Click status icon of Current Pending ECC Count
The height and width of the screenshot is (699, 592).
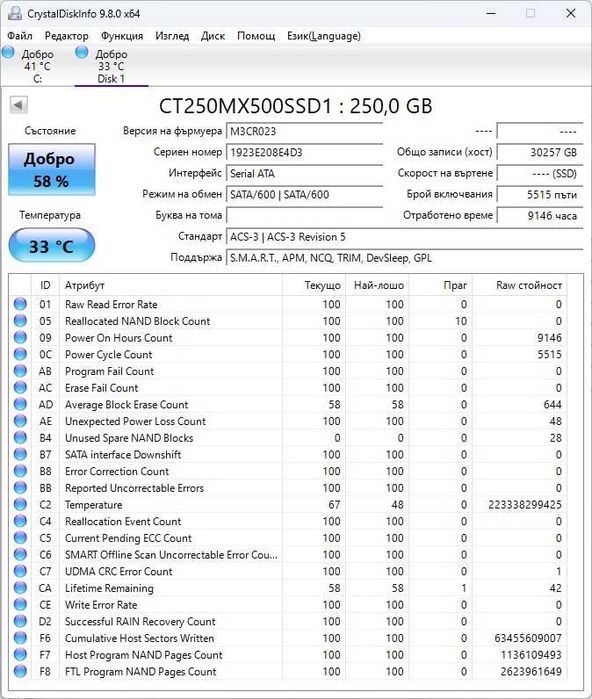point(20,538)
